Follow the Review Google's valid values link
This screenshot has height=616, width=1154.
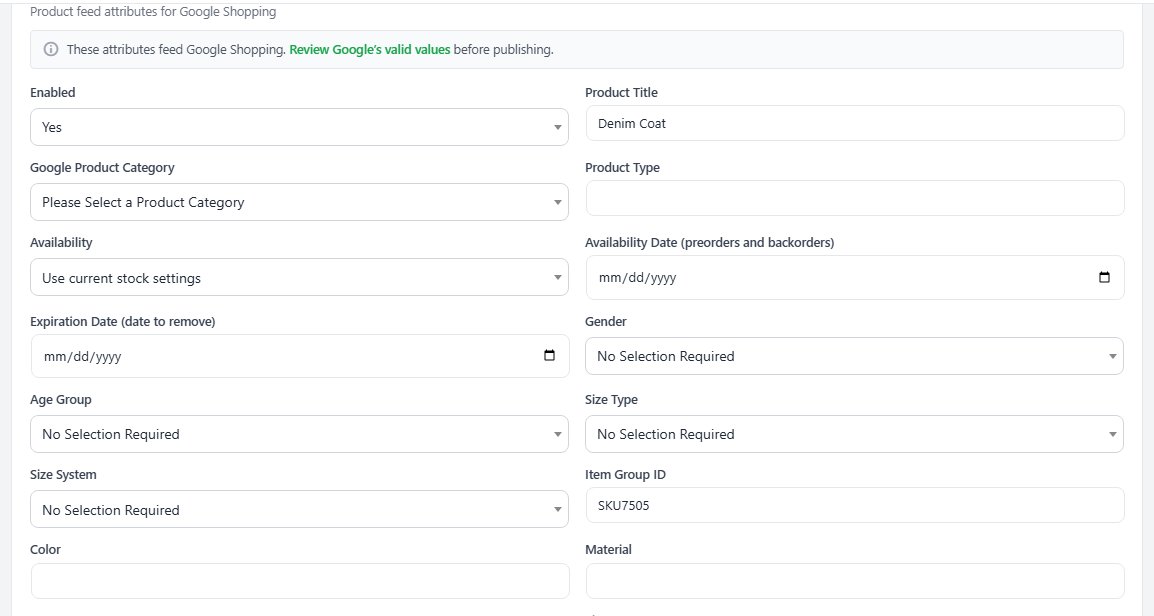pyautogui.click(x=369, y=49)
